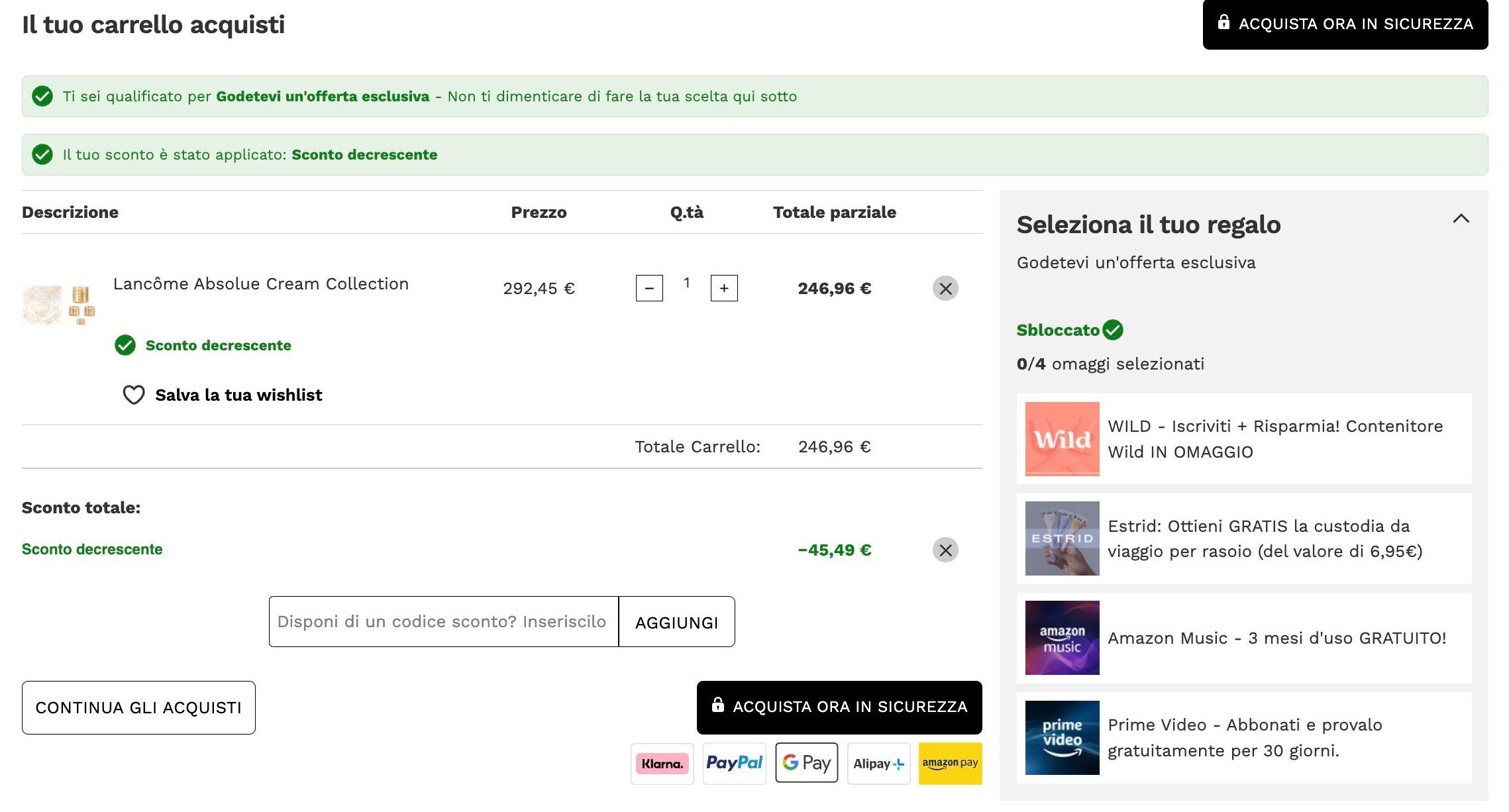The image size is (1509, 812).
Task: Collapse the Seleziona il tuo regalo panel
Action: click(x=1461, y=219)
